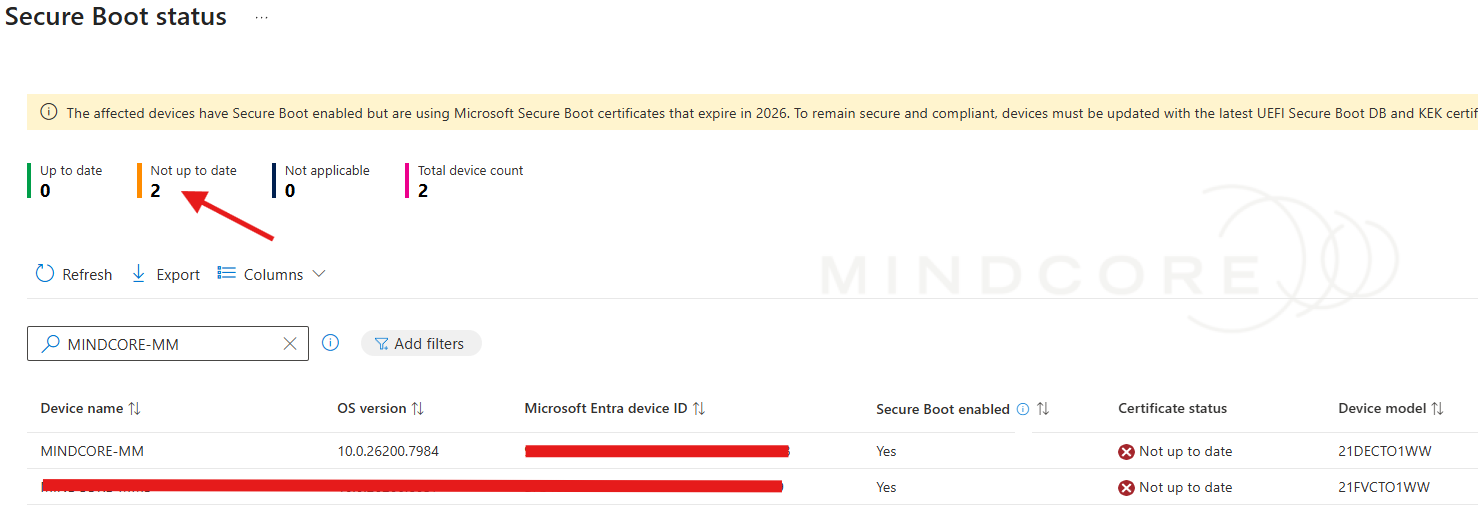
Task: Open the Columns list icon
Action: (227, 274)
